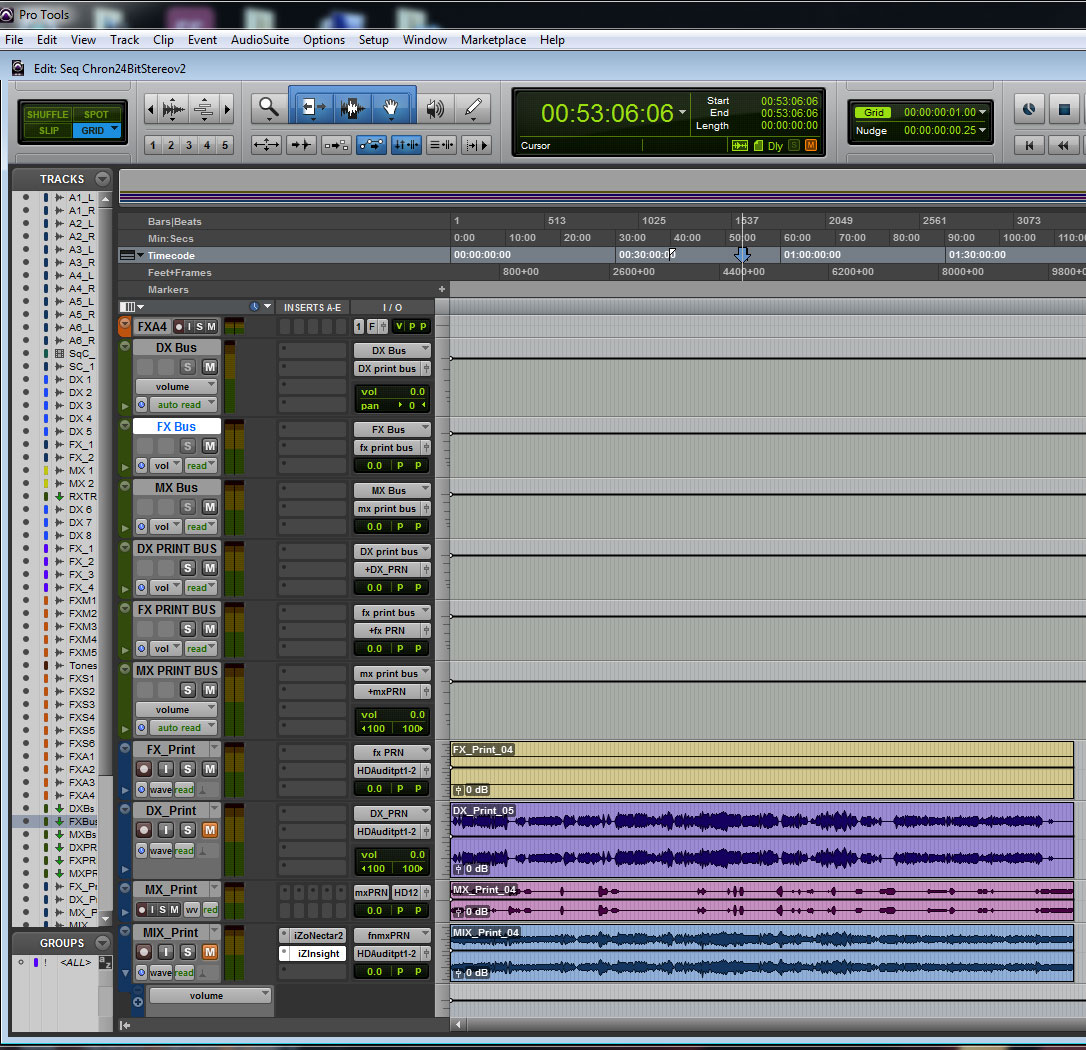Enable Slip edit mode

coord(48,130)
